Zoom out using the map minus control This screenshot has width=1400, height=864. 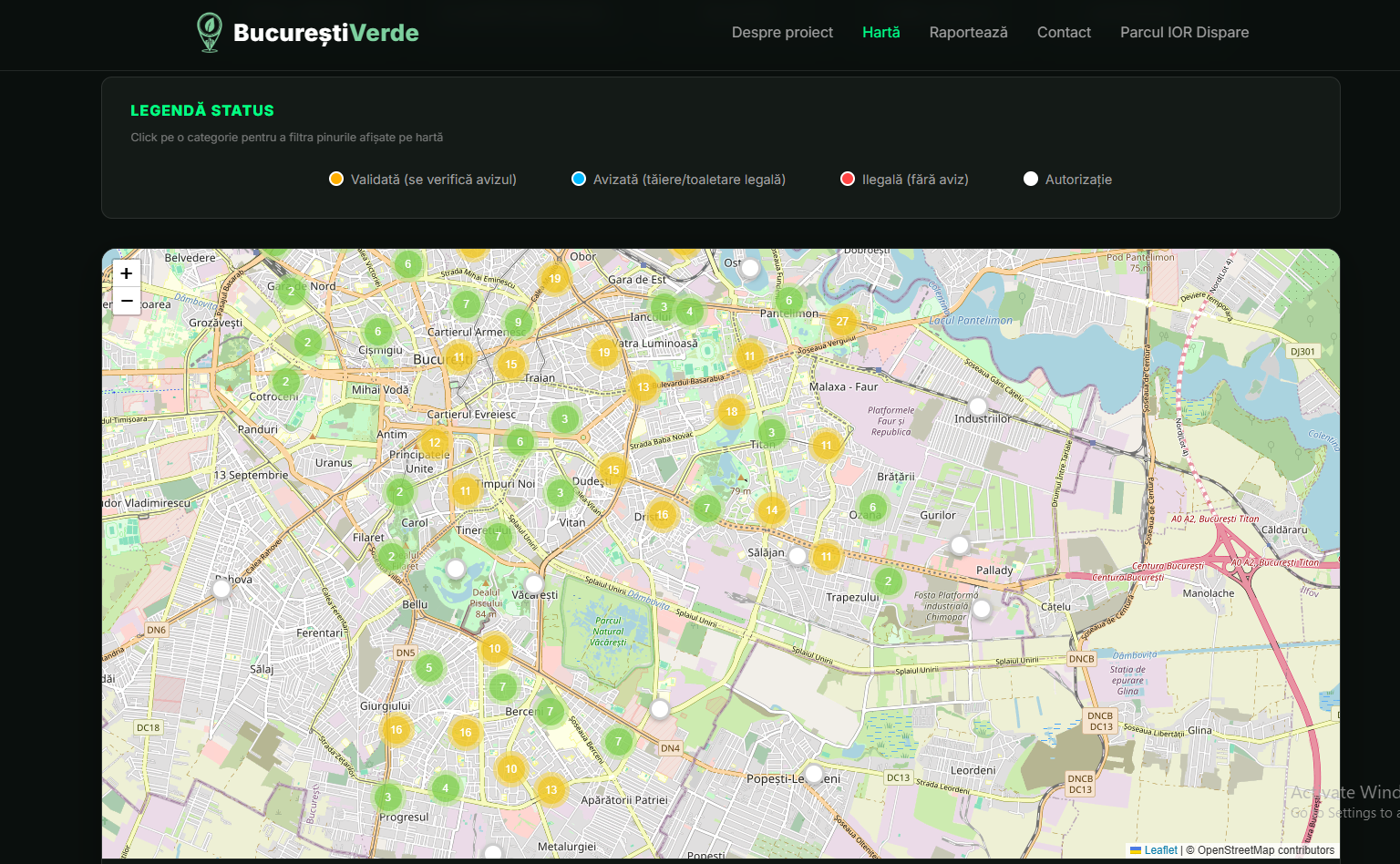[x=126, y=301]
